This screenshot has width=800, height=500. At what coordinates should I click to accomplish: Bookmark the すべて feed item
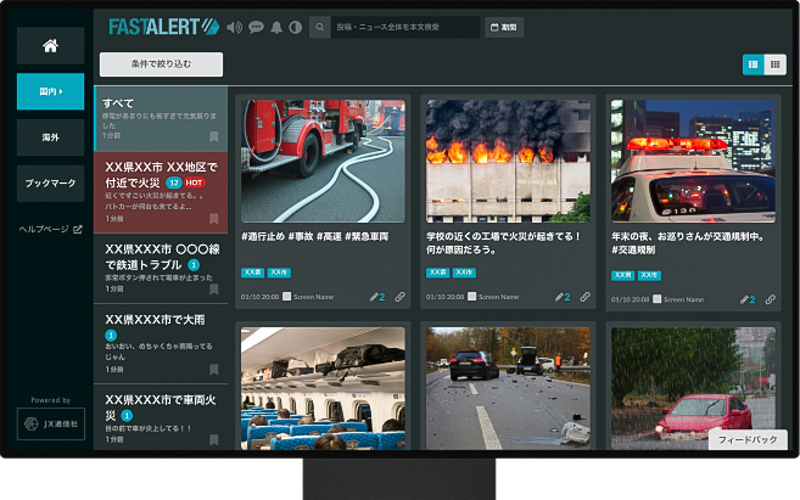(214, 136)
